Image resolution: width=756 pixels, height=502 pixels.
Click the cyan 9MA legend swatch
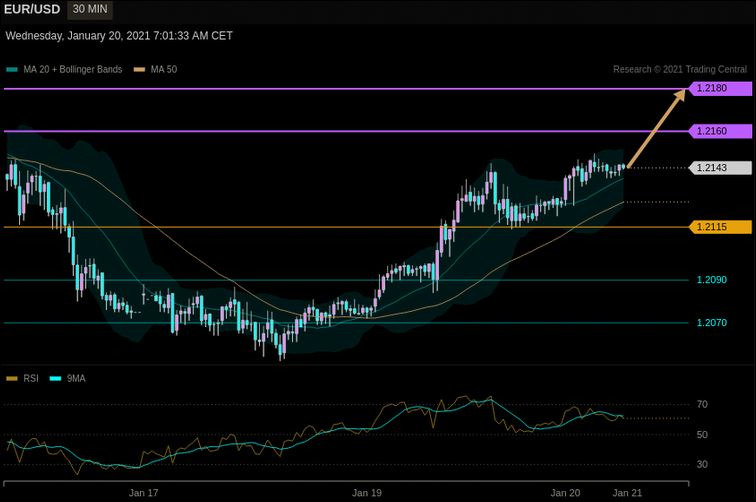click(55, 379)
